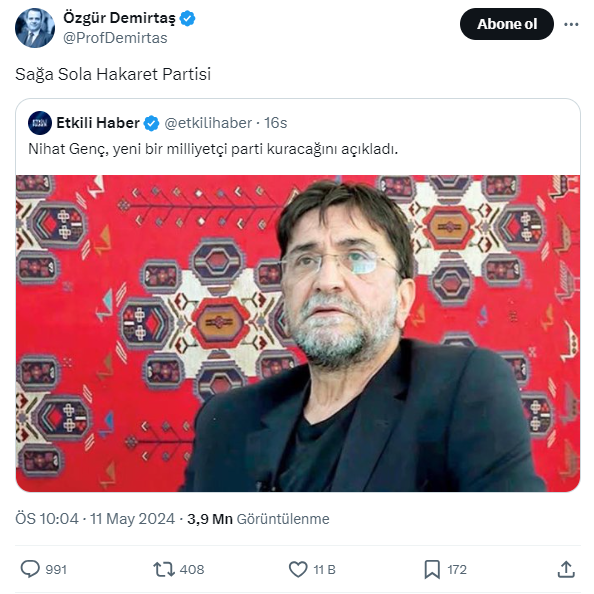Click the ÖS 10:04 · 11 May 2024 timestamp
Image resolution: width=594 pixels, height=594 pixels.
point(95,519)
